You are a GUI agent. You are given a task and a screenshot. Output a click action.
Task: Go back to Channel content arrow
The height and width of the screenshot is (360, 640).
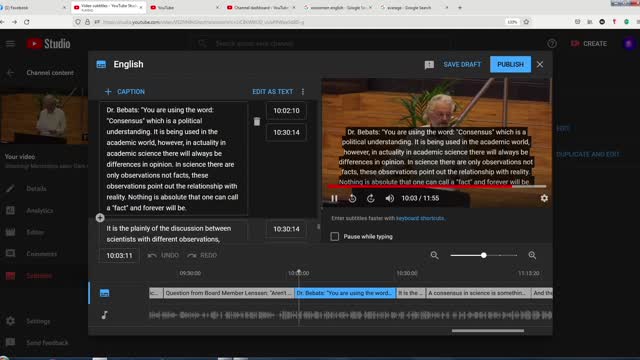point(11,73)
